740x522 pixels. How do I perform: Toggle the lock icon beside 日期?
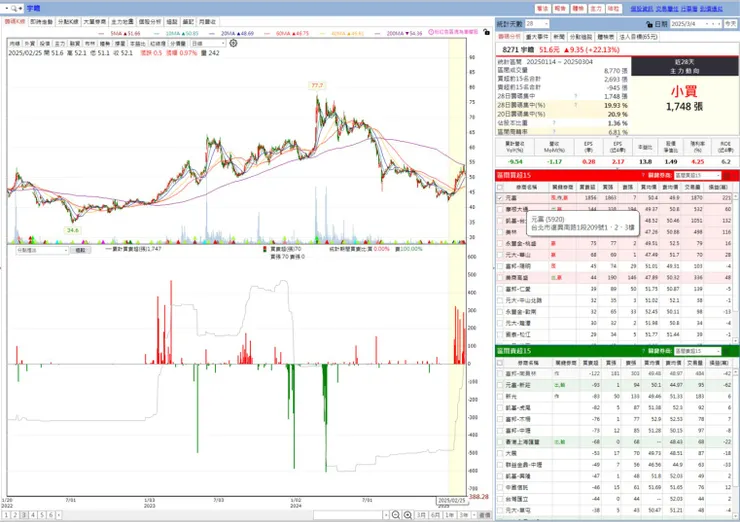649,24
